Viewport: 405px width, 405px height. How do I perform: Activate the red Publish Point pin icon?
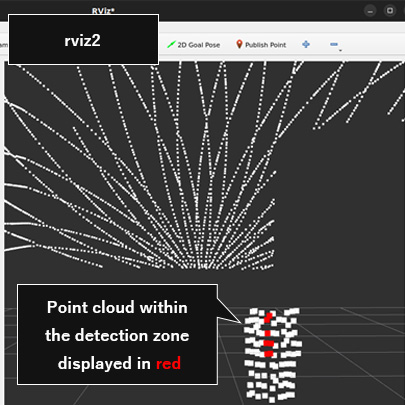tap(239, 44)
